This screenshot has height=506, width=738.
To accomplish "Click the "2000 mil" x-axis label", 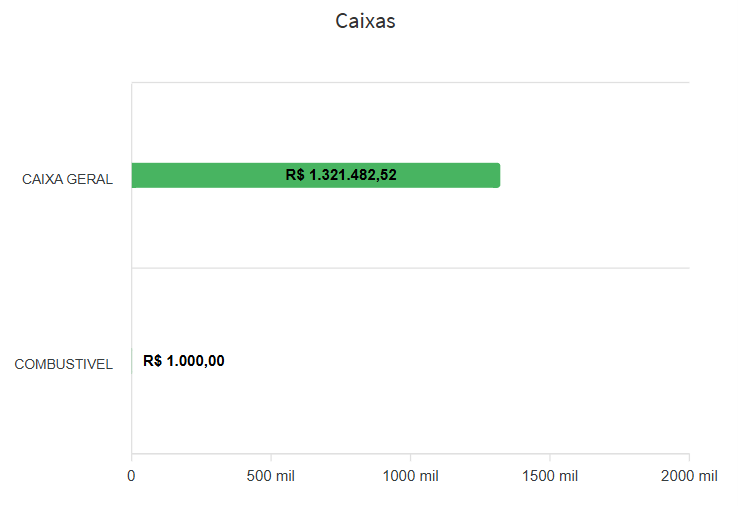I will tap(688, 477).
